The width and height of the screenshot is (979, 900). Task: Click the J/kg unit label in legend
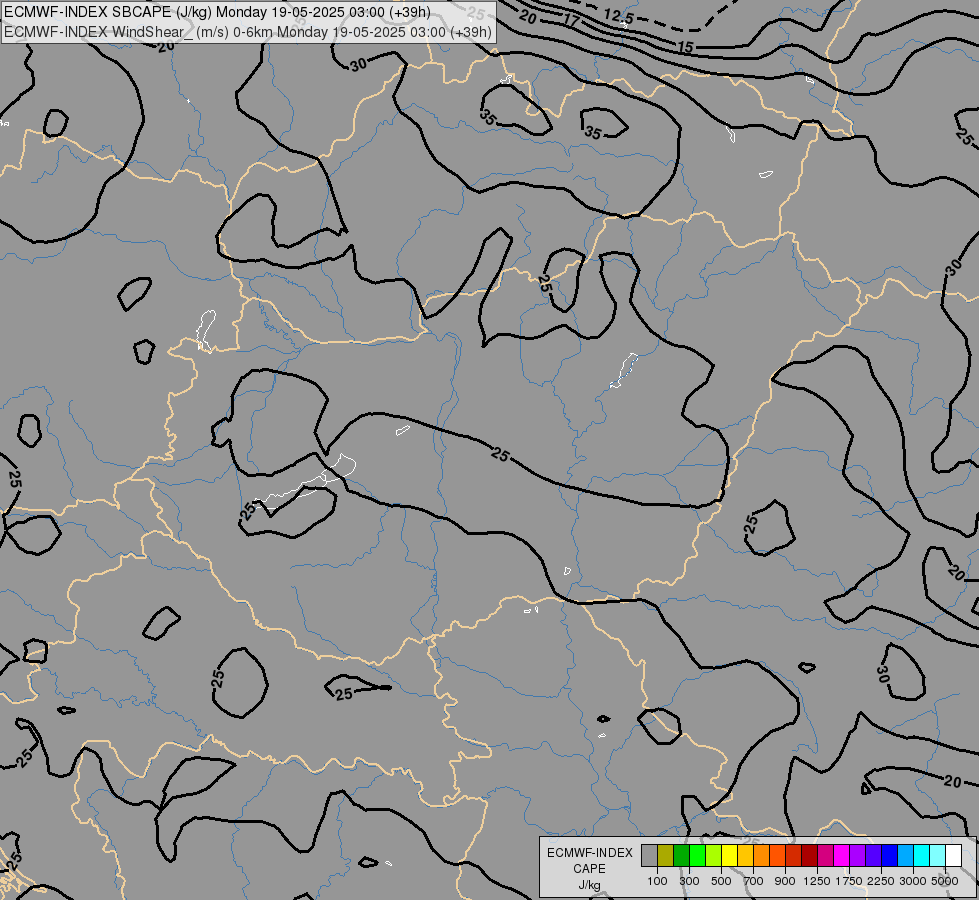[589, 886]
